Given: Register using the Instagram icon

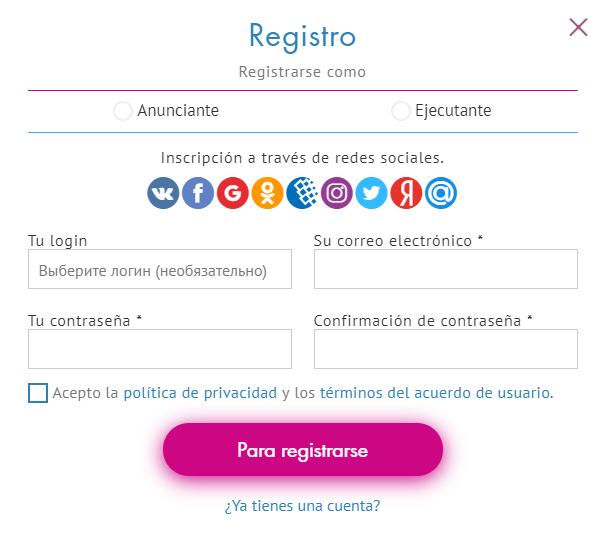Looking at the screenshot, I should point(337,192).
